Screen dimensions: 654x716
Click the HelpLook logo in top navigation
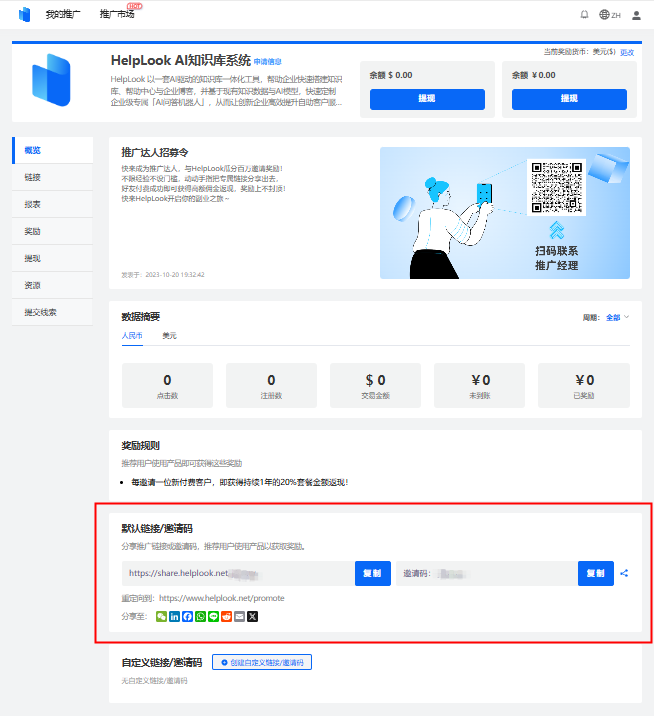(x=25, y=15)
